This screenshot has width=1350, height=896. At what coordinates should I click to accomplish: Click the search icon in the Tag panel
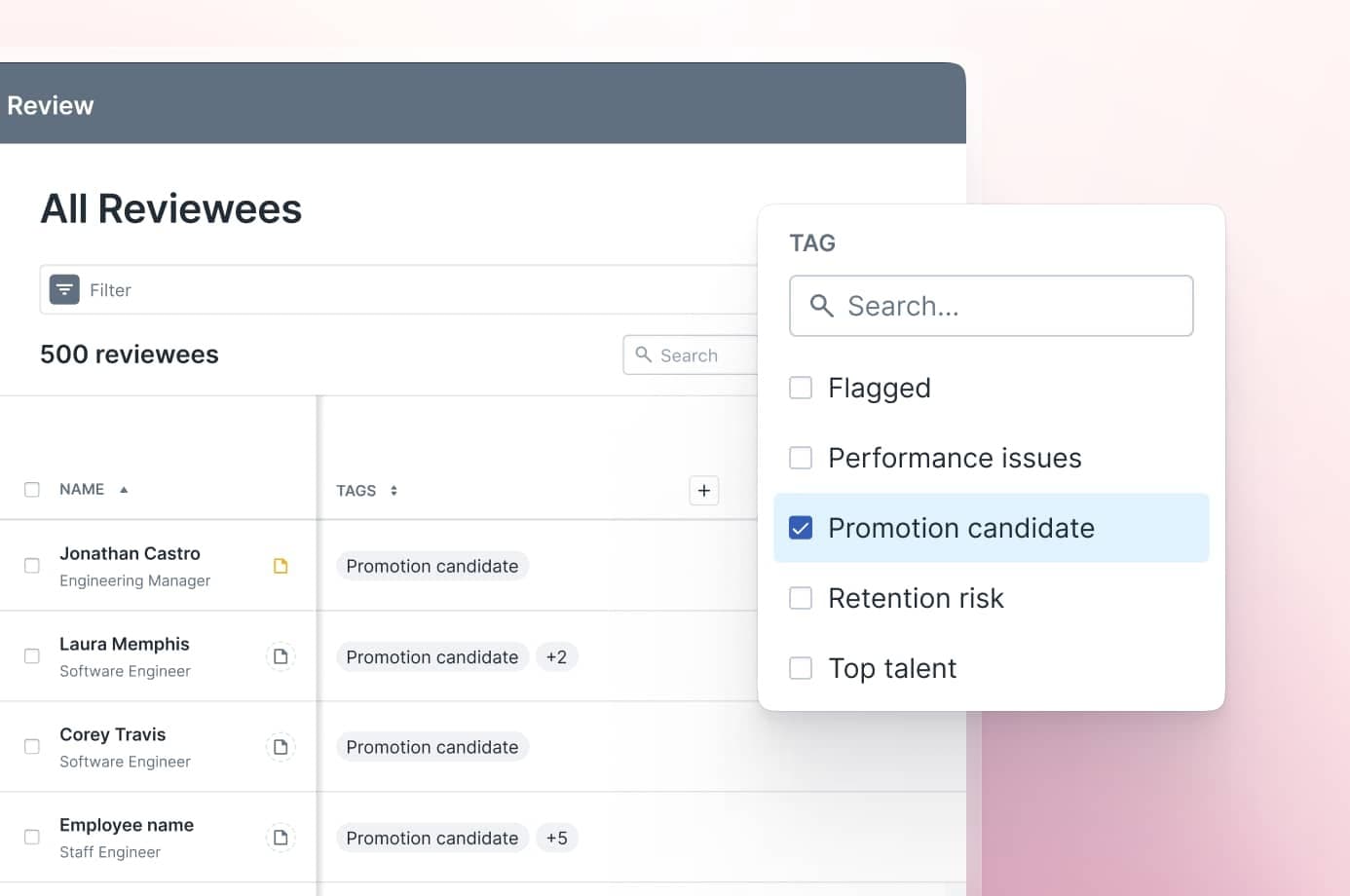821,306
